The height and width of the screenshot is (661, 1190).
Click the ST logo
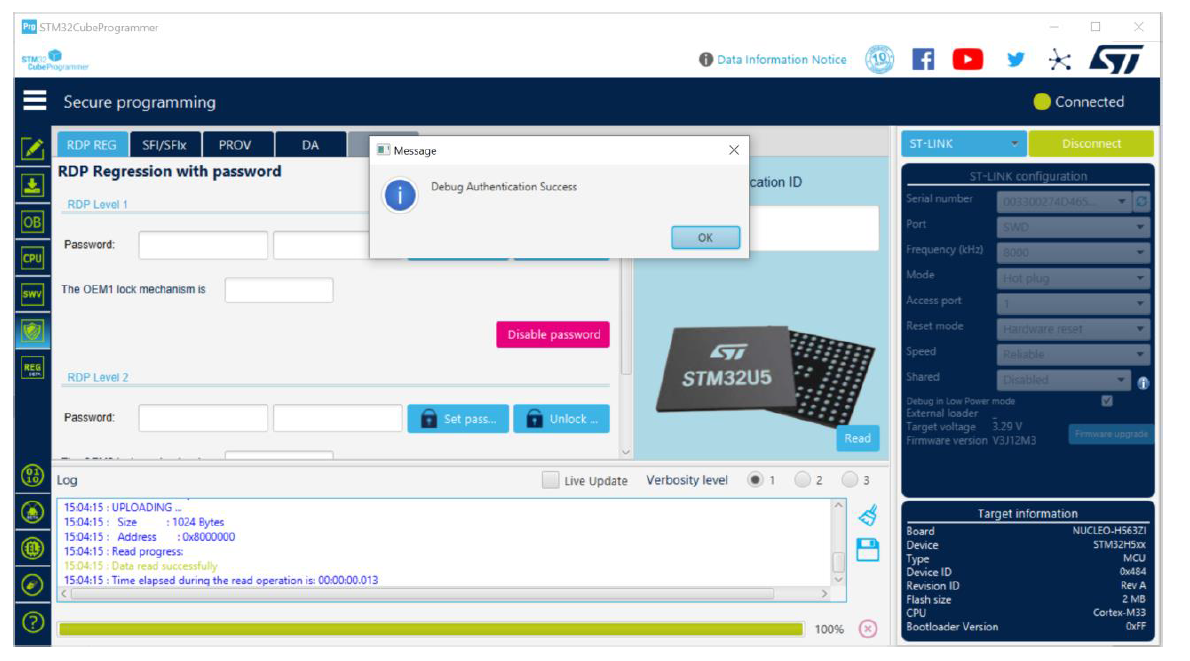[1116, 59]
